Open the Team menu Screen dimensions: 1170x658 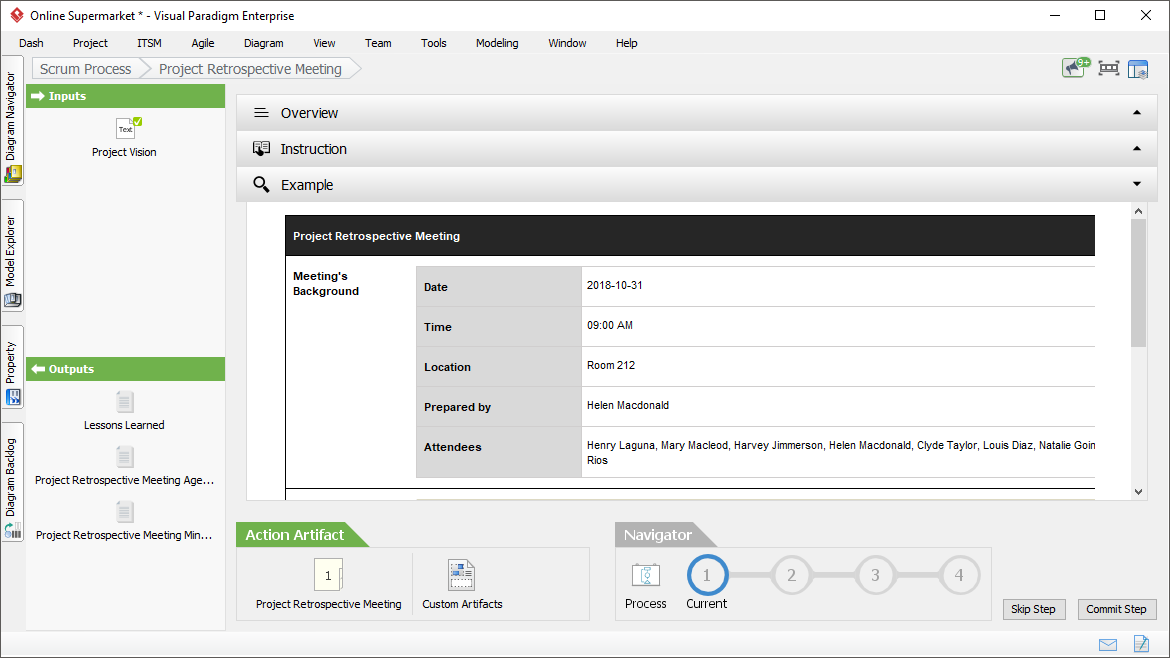pos(378,43)
